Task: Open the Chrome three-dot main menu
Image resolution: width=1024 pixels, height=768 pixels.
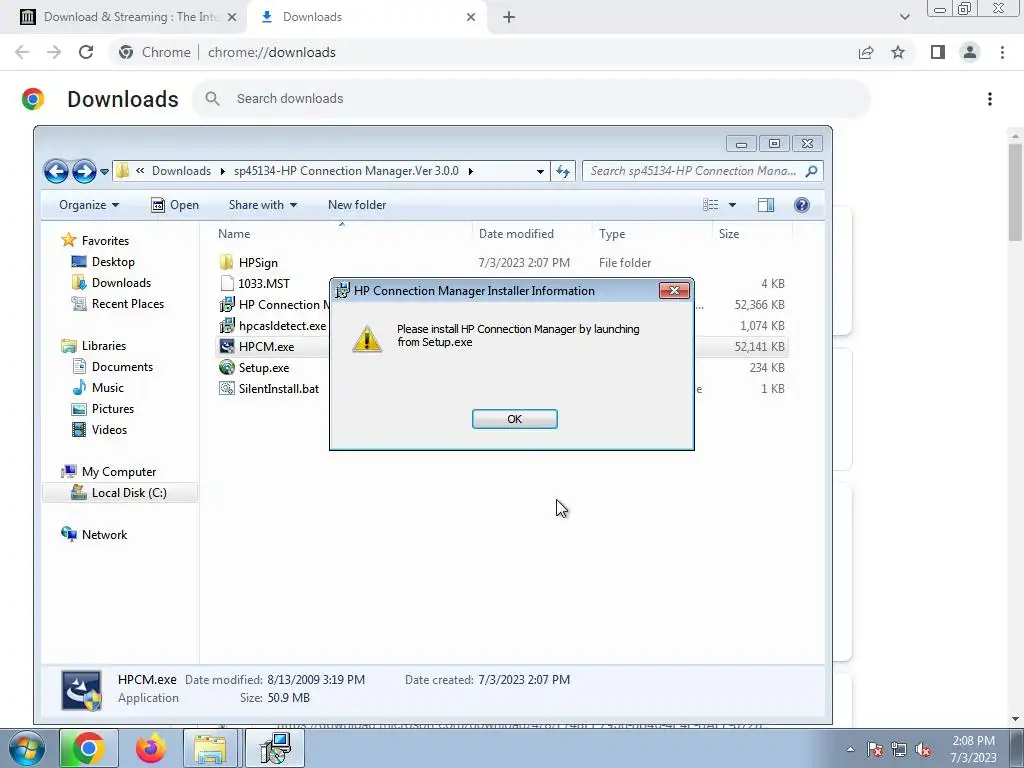Action: [x=1002, y=52]
